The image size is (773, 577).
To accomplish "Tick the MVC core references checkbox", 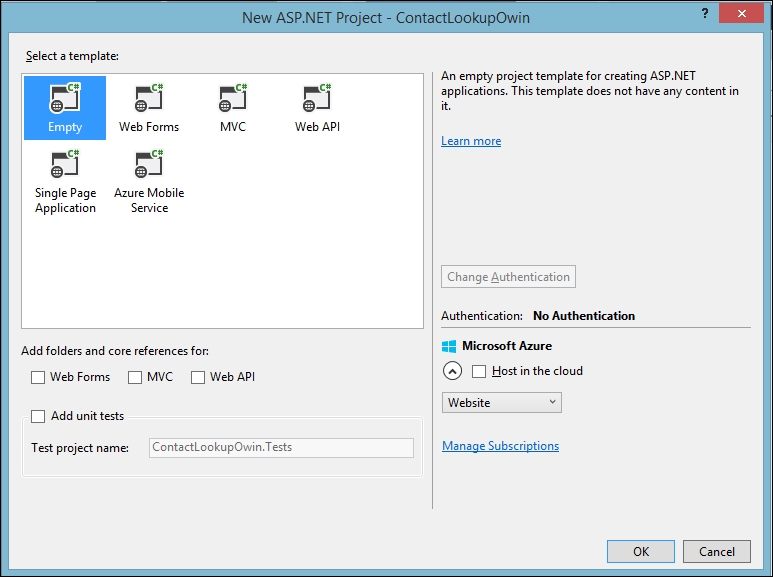I will [135, 377].
